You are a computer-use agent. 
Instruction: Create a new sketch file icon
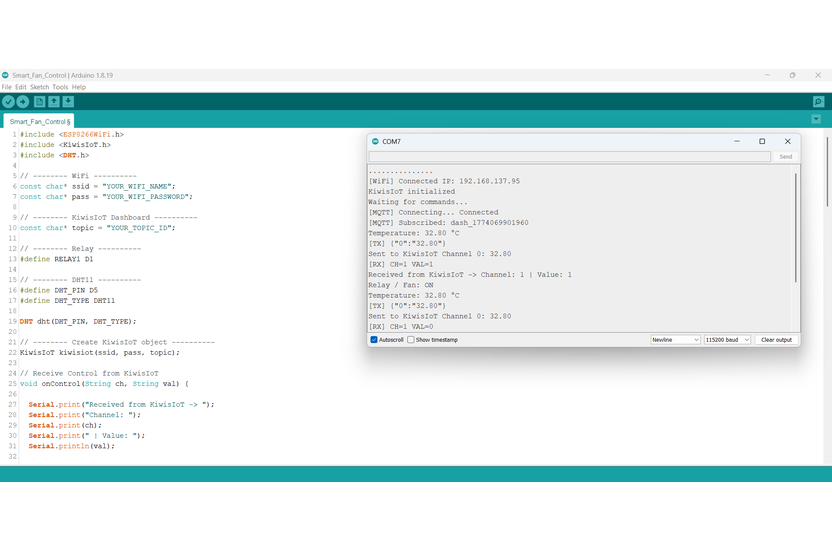pyautogui.click(x=39, y=101)
